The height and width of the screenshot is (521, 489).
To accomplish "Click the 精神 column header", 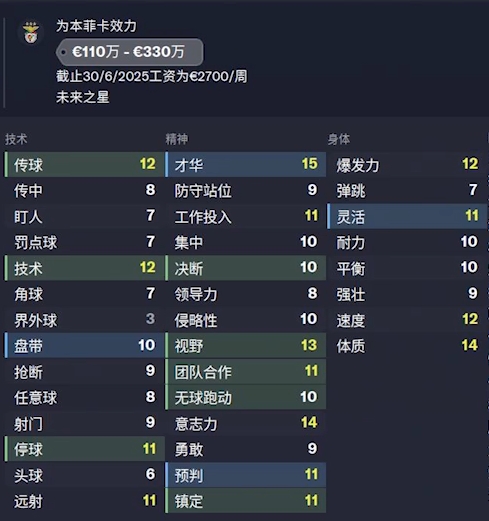I will coord(177,139).
